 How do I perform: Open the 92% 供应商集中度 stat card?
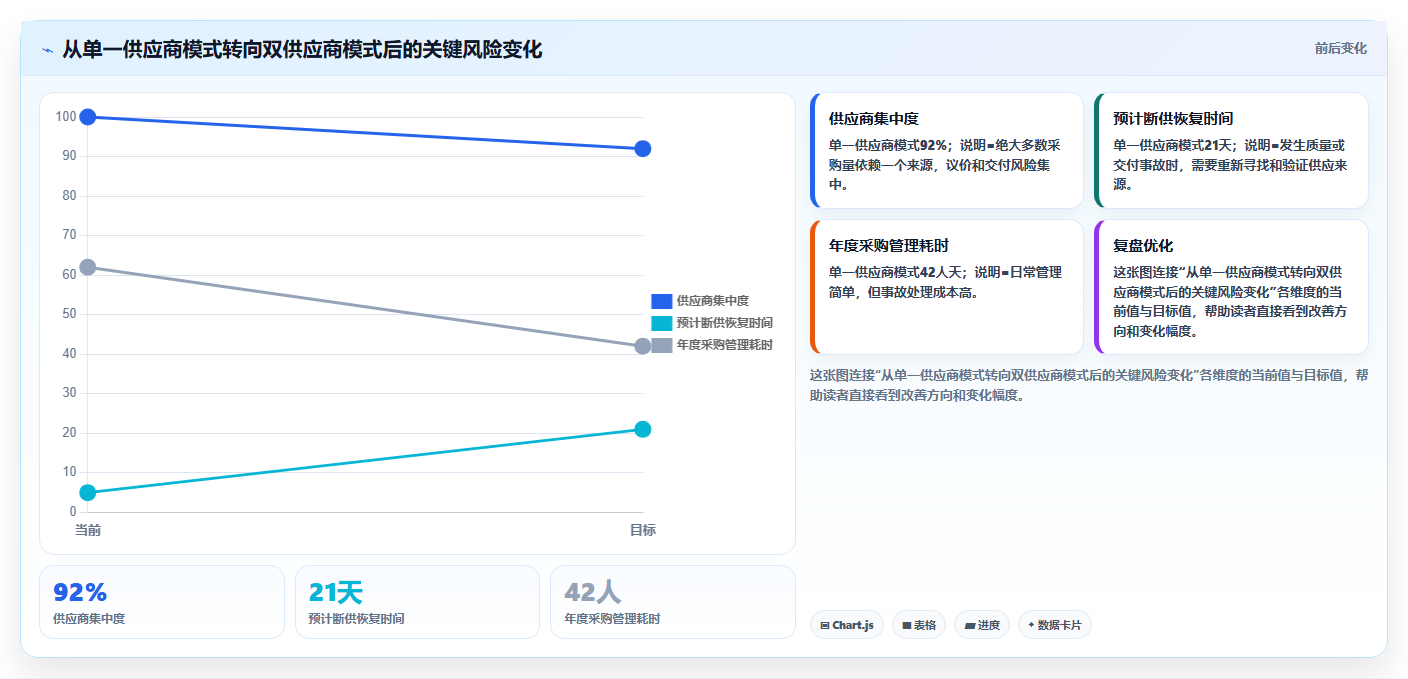point(162,602)
